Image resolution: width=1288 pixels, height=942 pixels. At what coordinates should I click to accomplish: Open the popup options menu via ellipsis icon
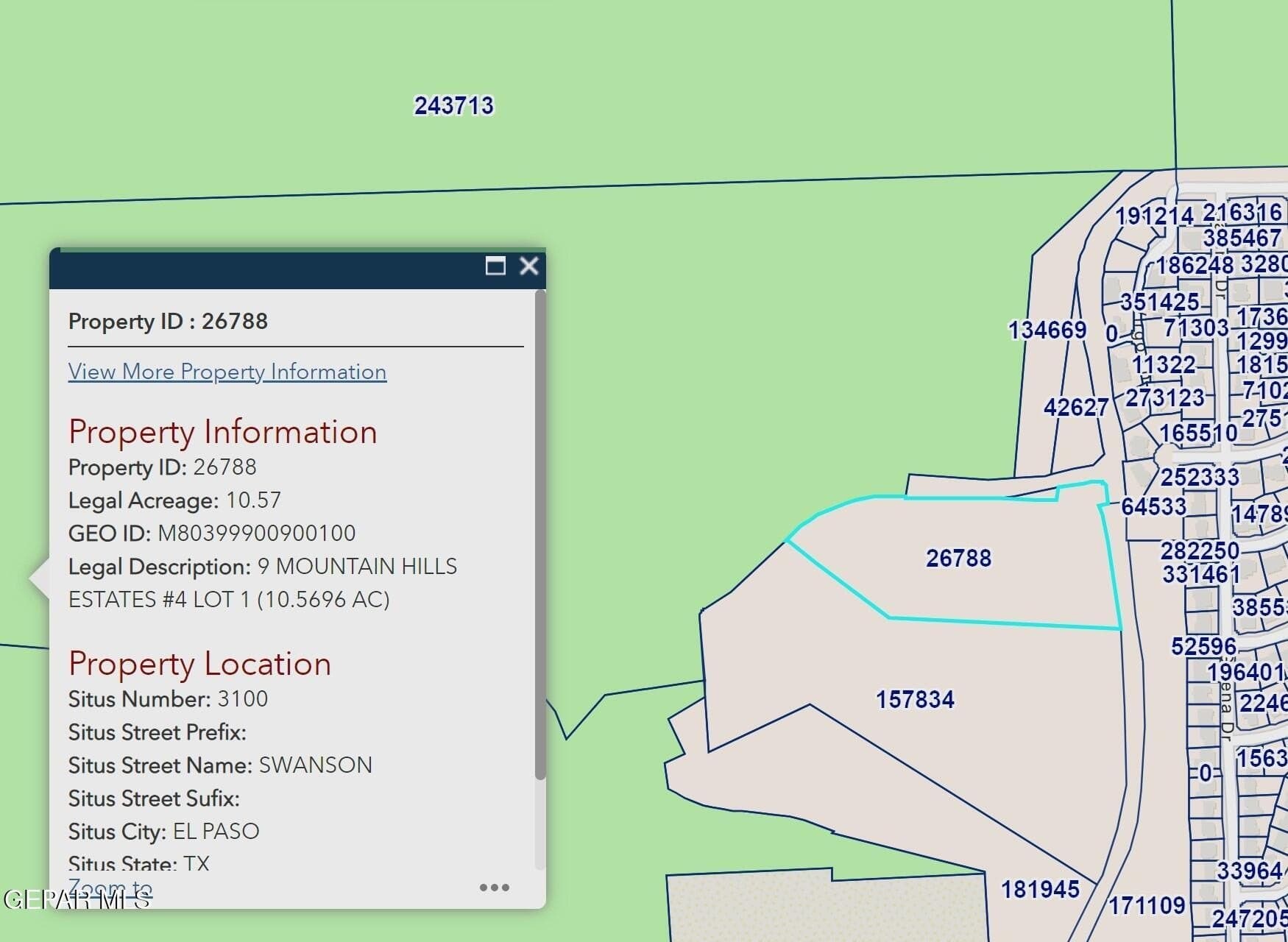(x=495, y=887)
